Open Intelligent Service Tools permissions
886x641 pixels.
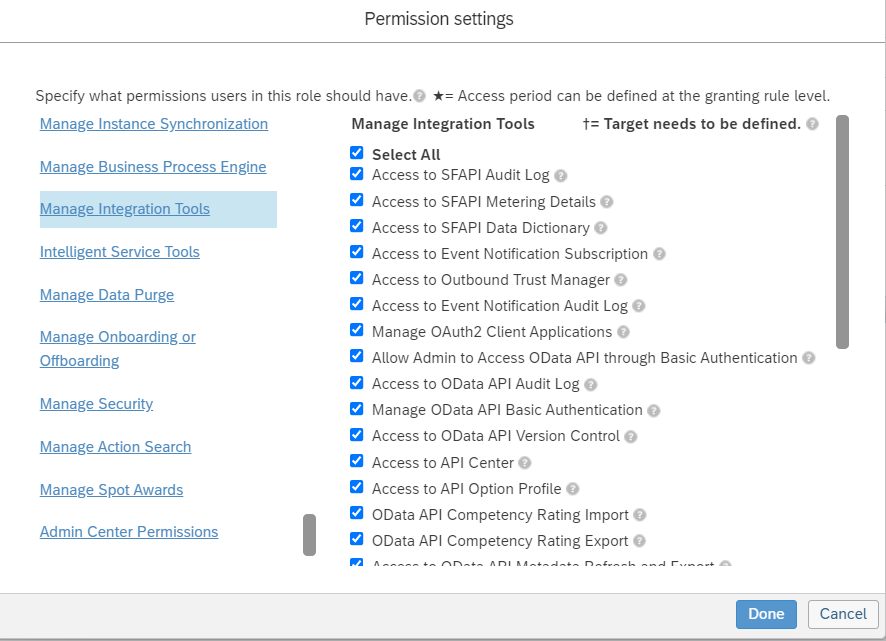pos(120,252)
